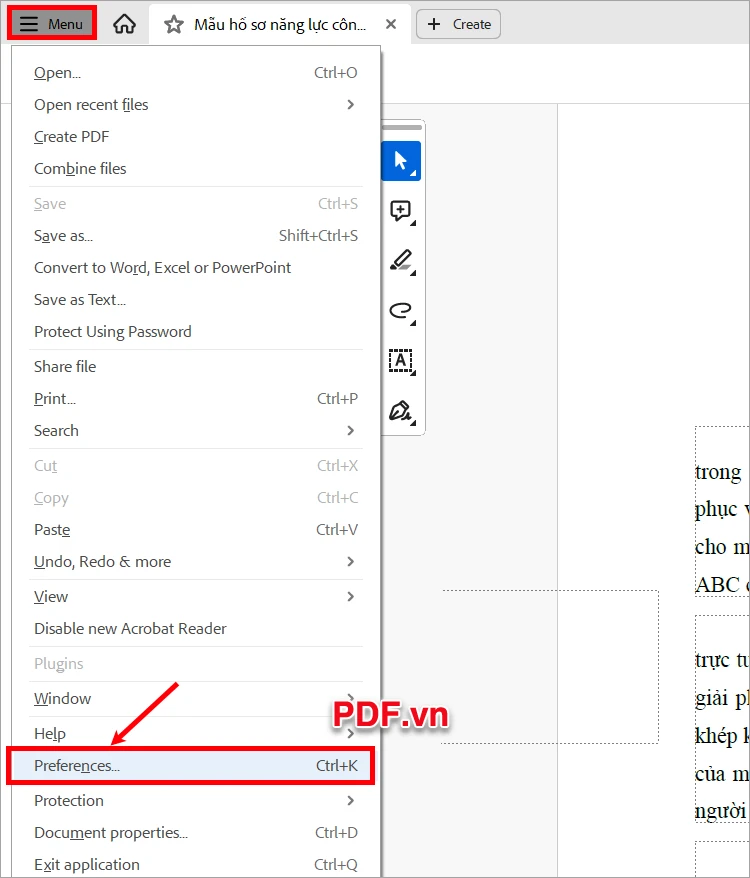Click Disable new Acrobat Reader
Image resolution: width=750 pixels, height=878 pixels.
(x=195, y=629)
